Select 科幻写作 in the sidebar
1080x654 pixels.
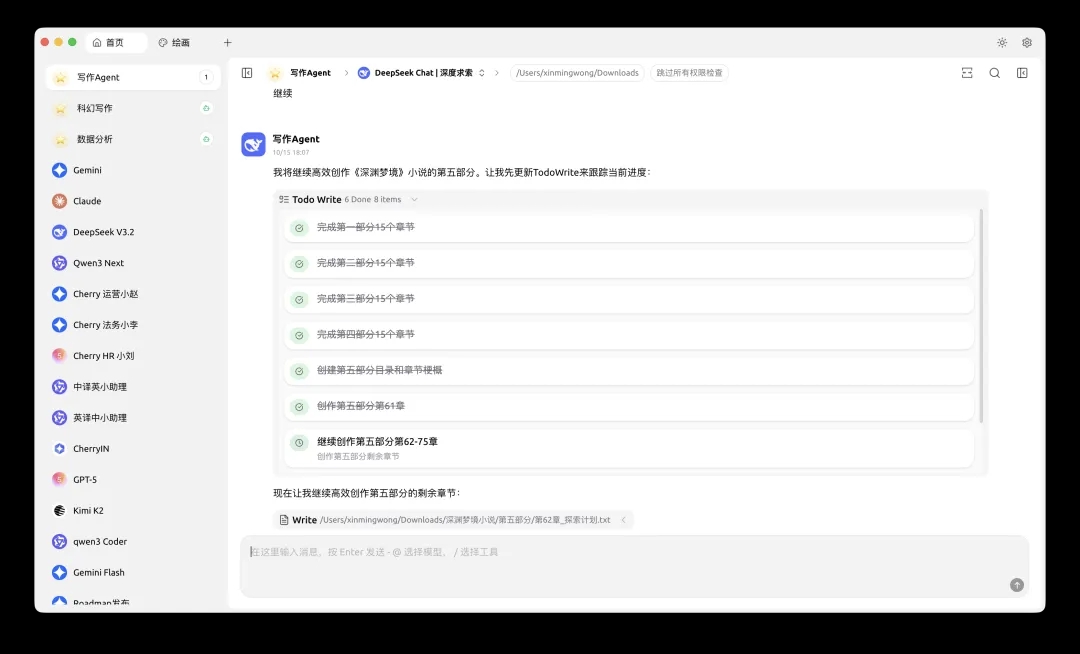tap(133, 108)
